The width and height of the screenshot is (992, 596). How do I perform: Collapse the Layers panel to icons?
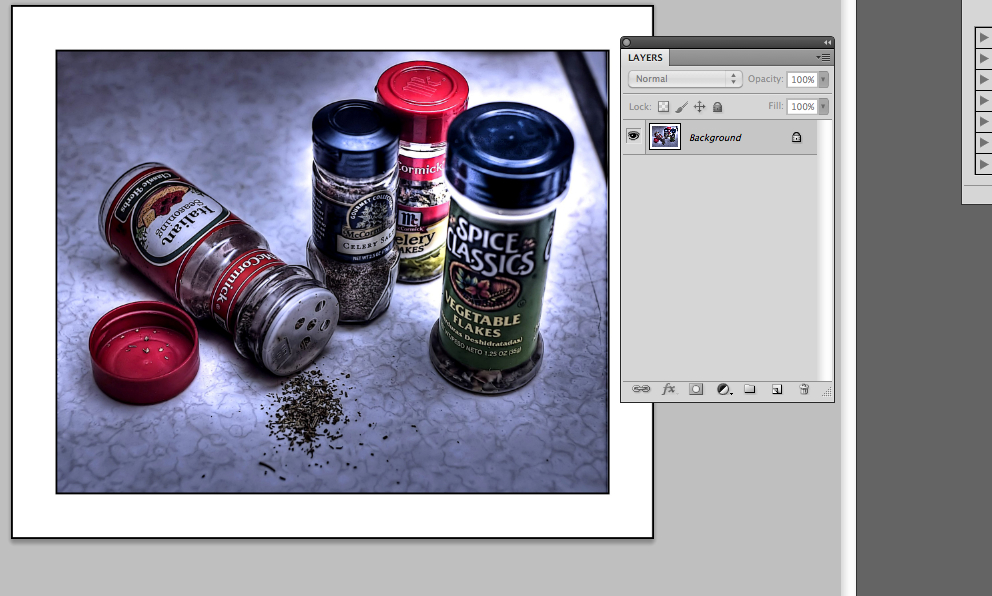[x=827, y=42]
